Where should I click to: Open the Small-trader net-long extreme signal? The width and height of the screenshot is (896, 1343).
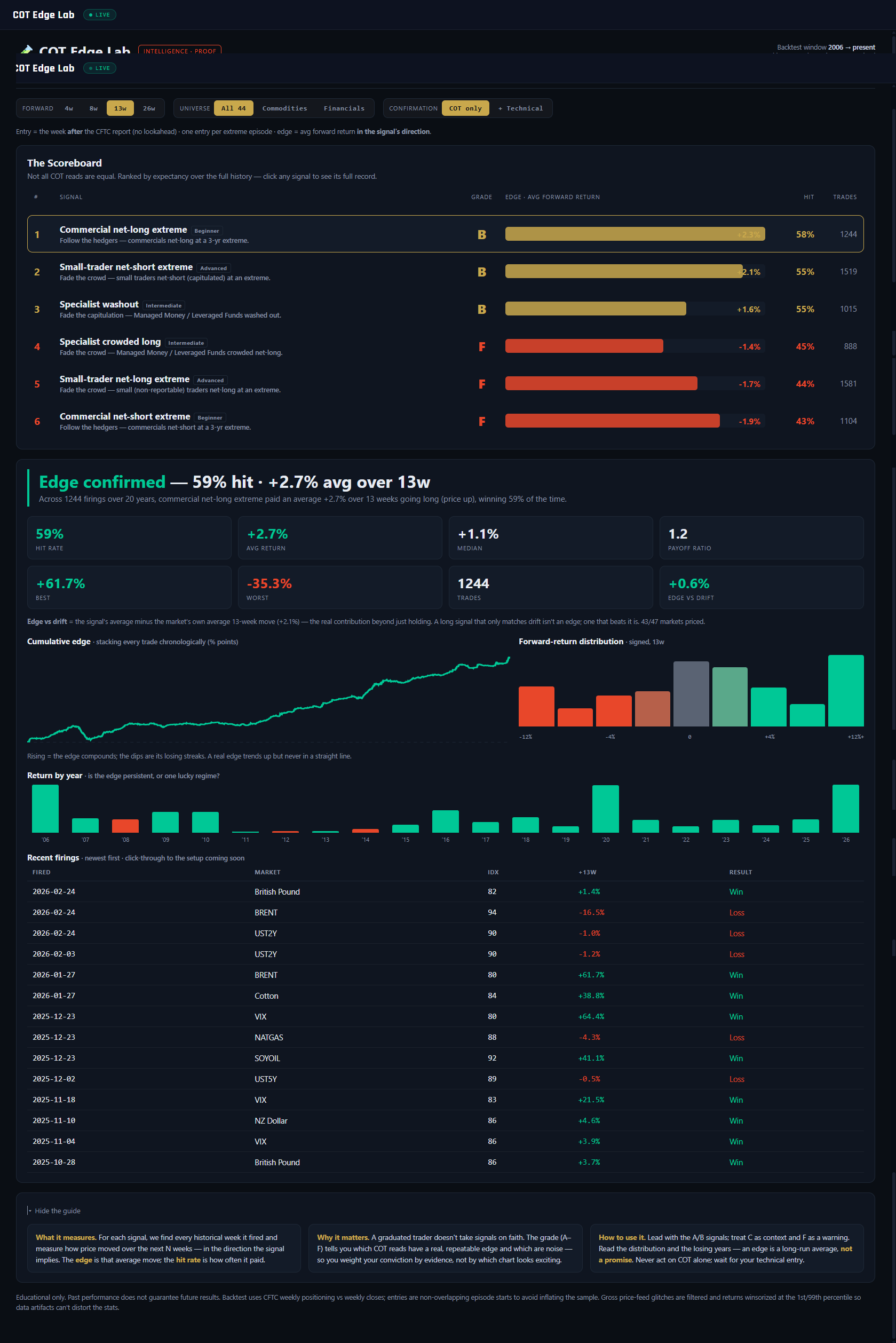445,384
